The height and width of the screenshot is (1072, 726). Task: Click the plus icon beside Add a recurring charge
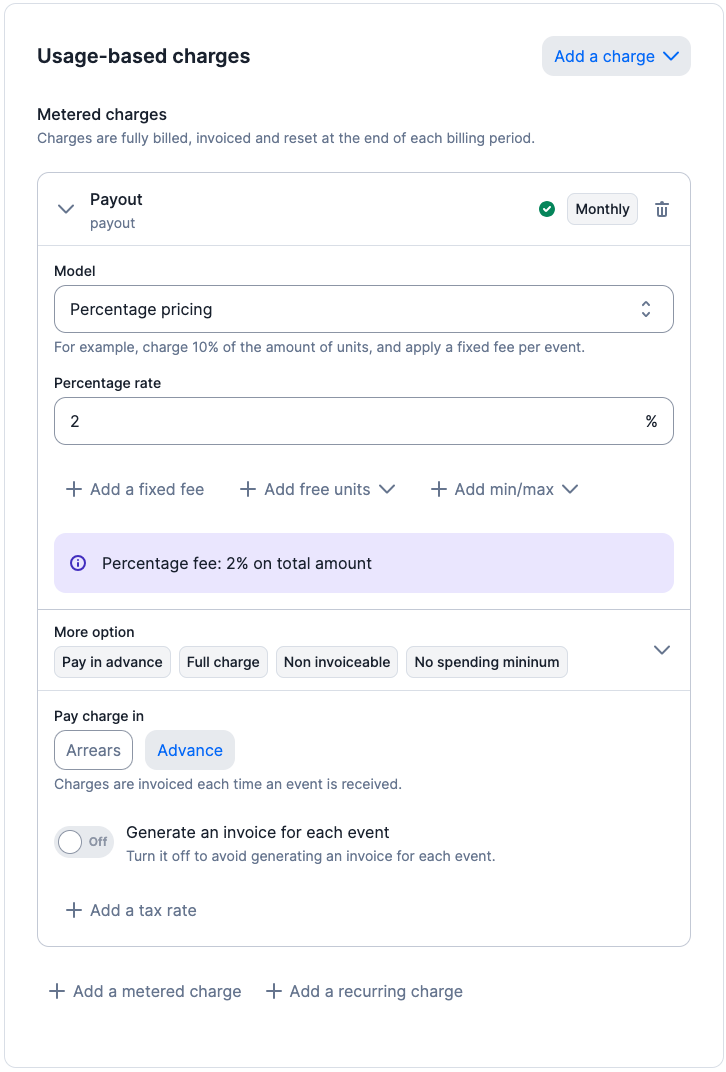pyautogui.click(x=273, y=991)
